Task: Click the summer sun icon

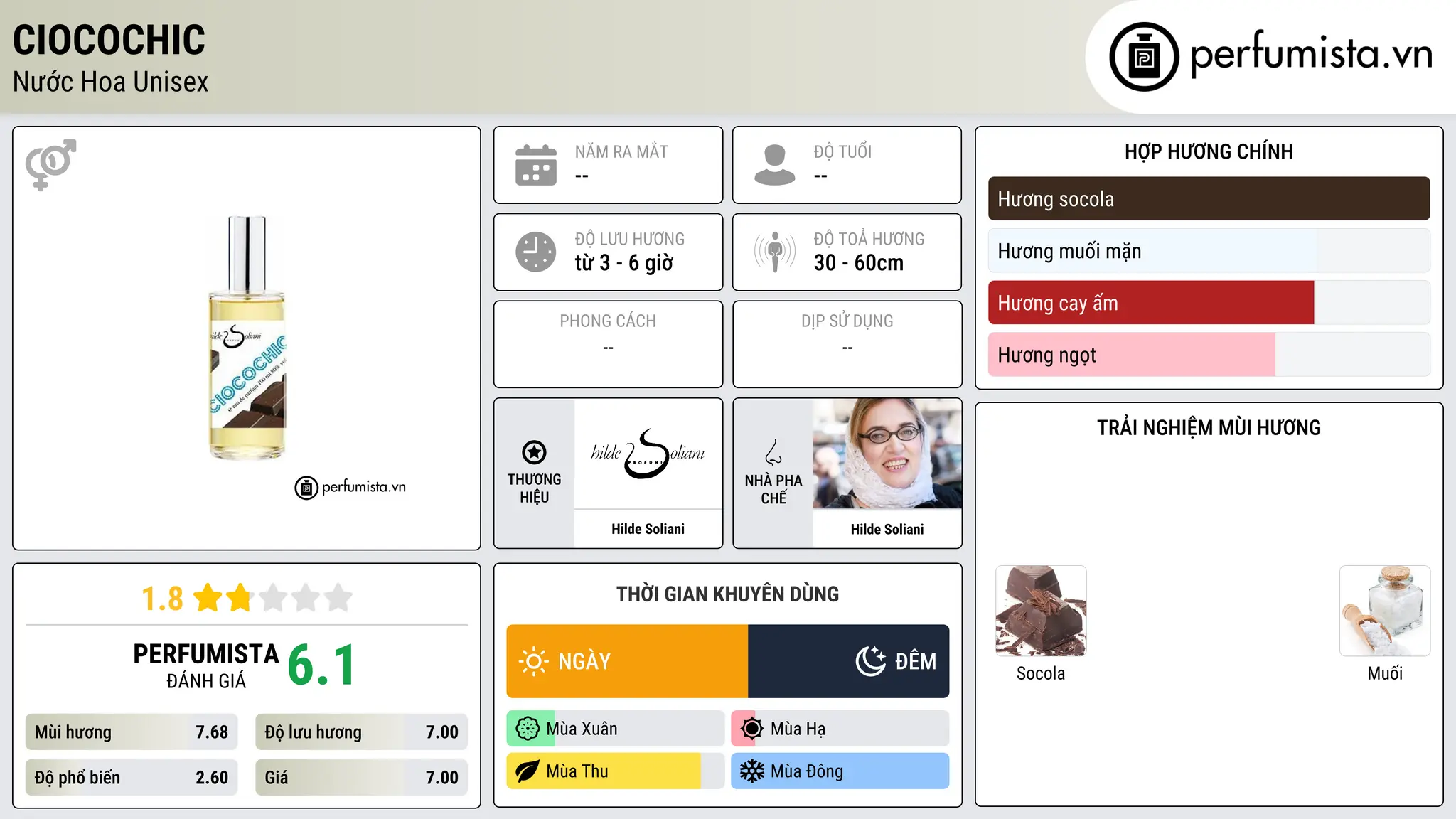Action: click(x=752, y=729)
